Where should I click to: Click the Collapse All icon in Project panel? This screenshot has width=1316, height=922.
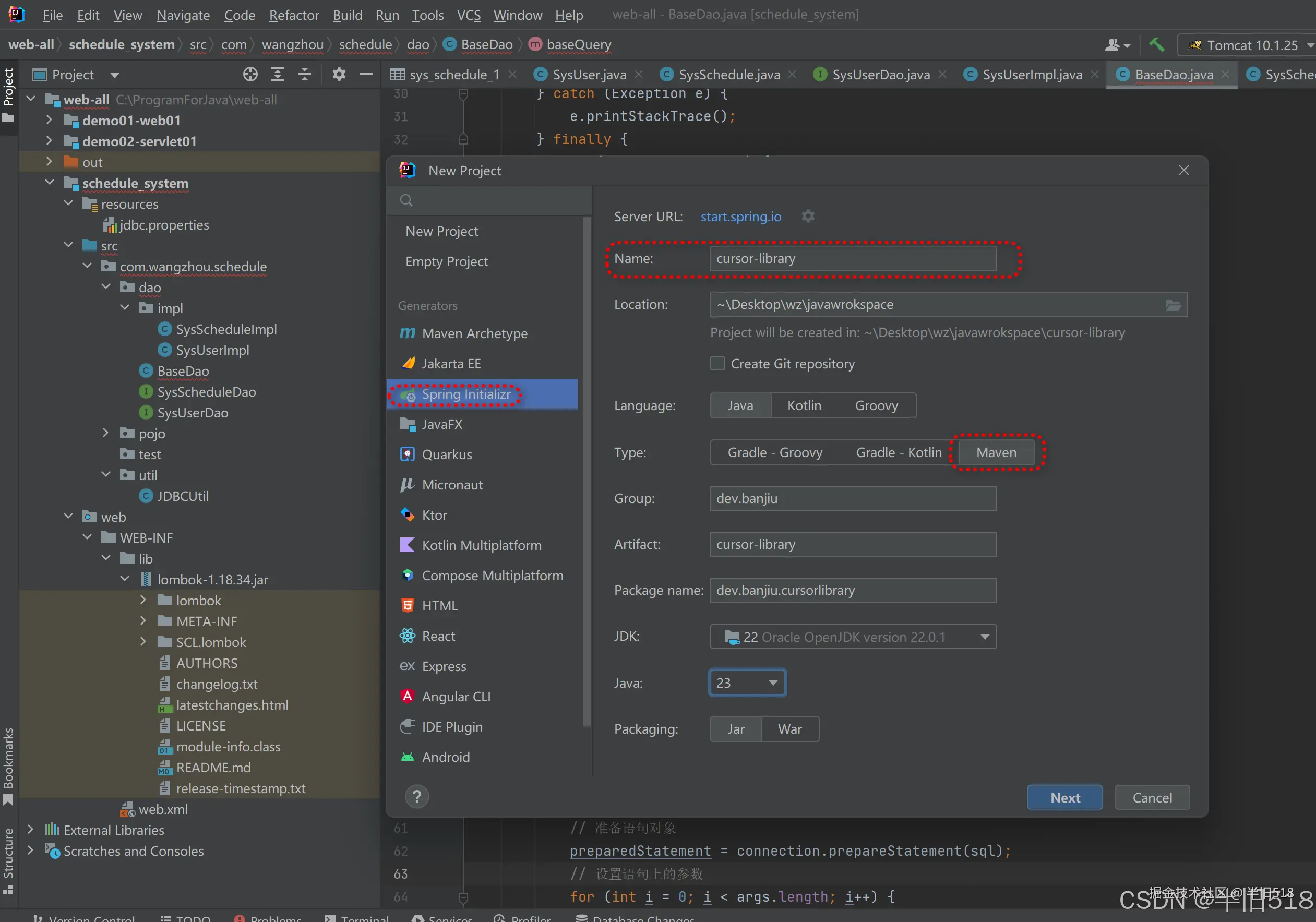pyautogui.click(x=305, y=75)
